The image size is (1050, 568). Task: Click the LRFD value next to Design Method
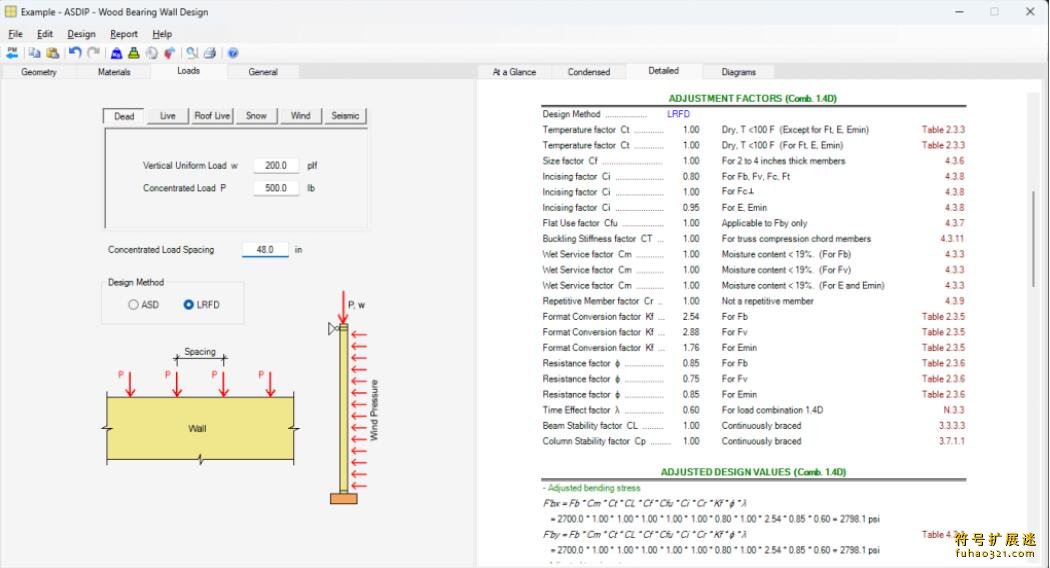tap(678, 115)
